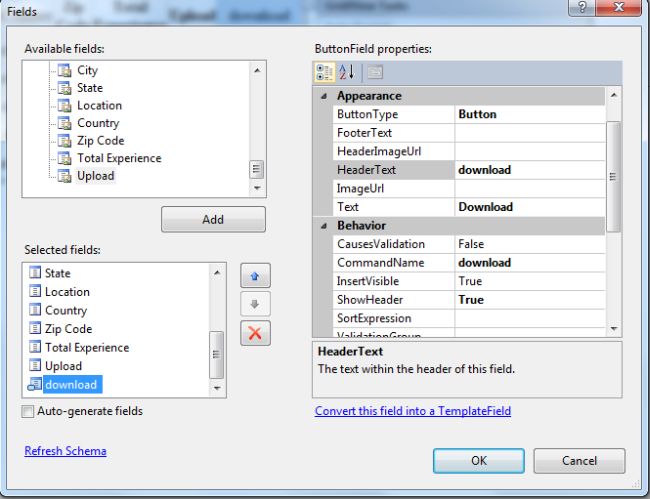Select the SortExpression property name
This screenshot has height=499, width=650.
374,318
